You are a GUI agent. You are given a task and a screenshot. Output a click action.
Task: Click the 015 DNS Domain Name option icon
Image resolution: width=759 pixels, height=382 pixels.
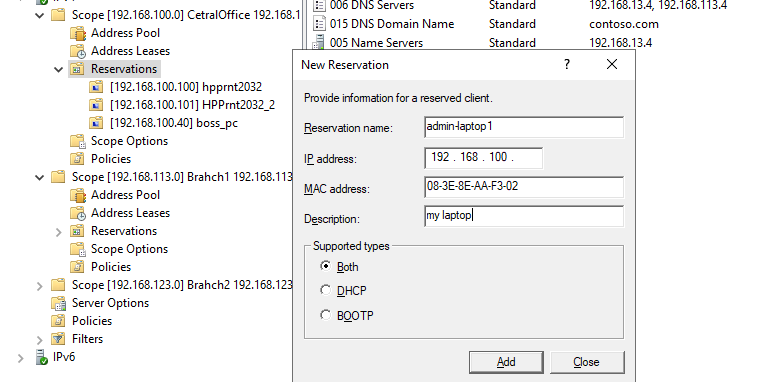point(319,24)
